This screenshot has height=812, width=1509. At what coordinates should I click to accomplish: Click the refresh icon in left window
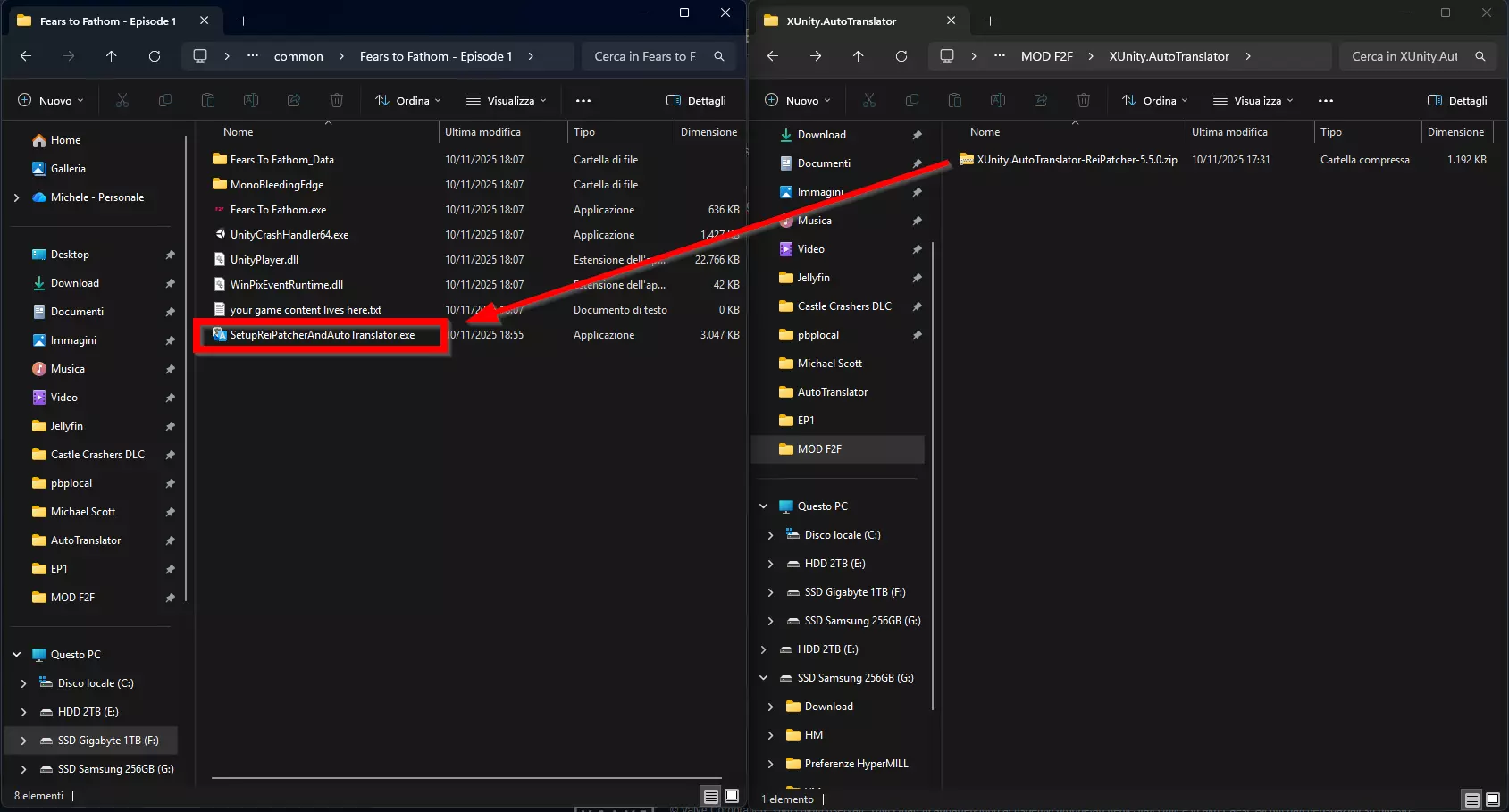pos(155,56)
